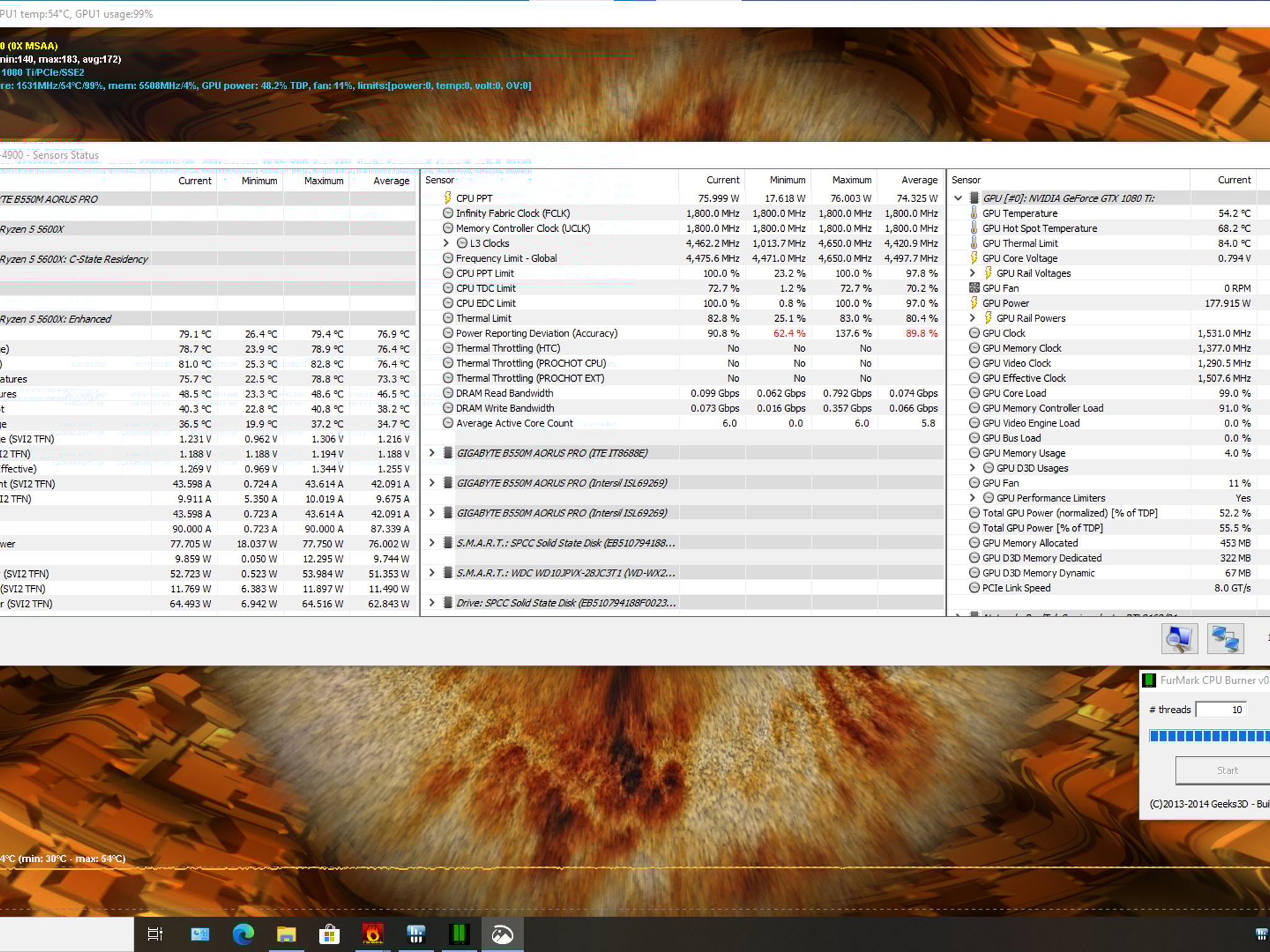Click the HWiNFO system tray icon
The image size is (1270, 952).
[1261, 934]
